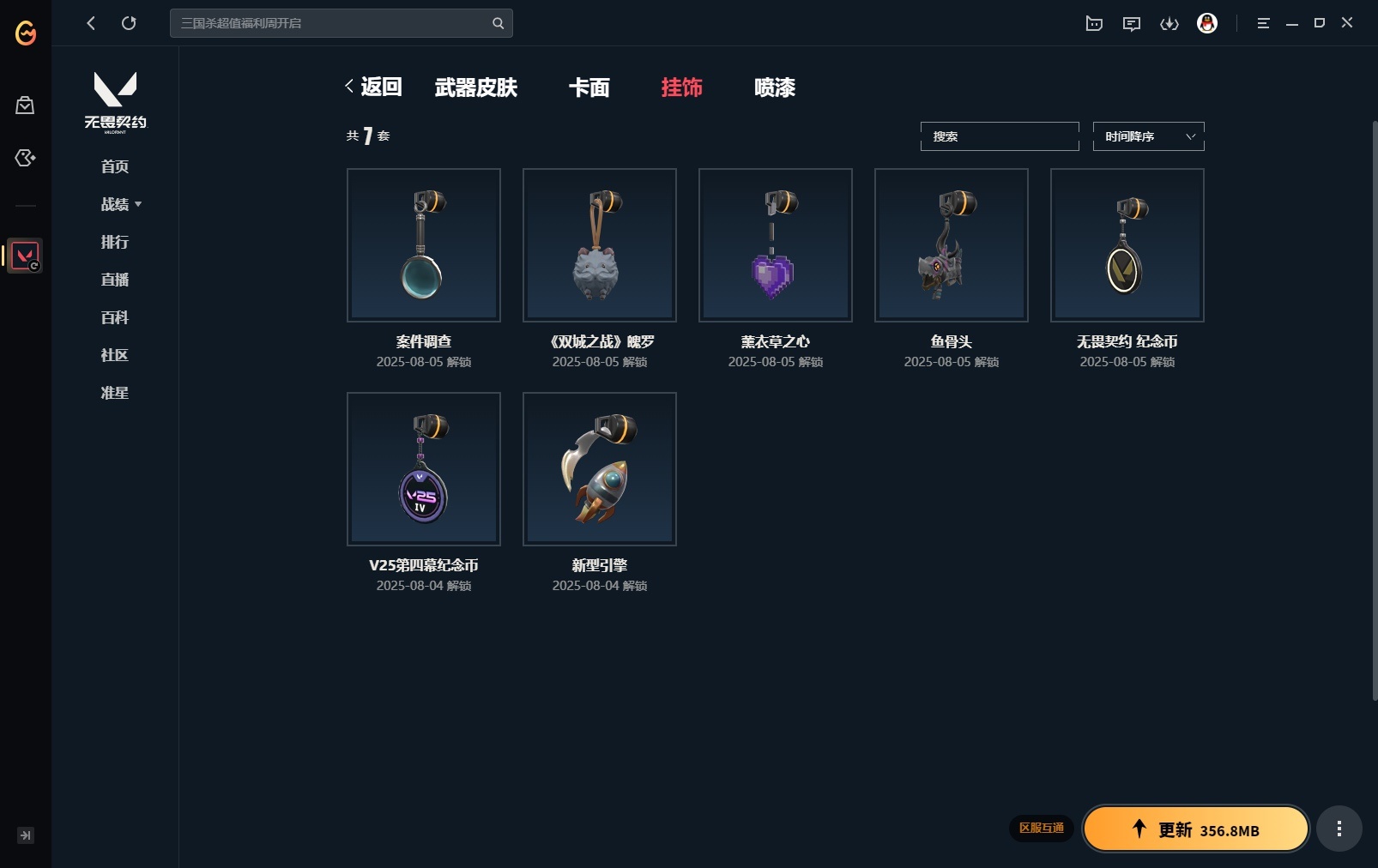Viewport: 1378px width, 868px height.
Task: Select the 薰衣草之心 charm thumbnail
Action: click(x=776, y=245)
